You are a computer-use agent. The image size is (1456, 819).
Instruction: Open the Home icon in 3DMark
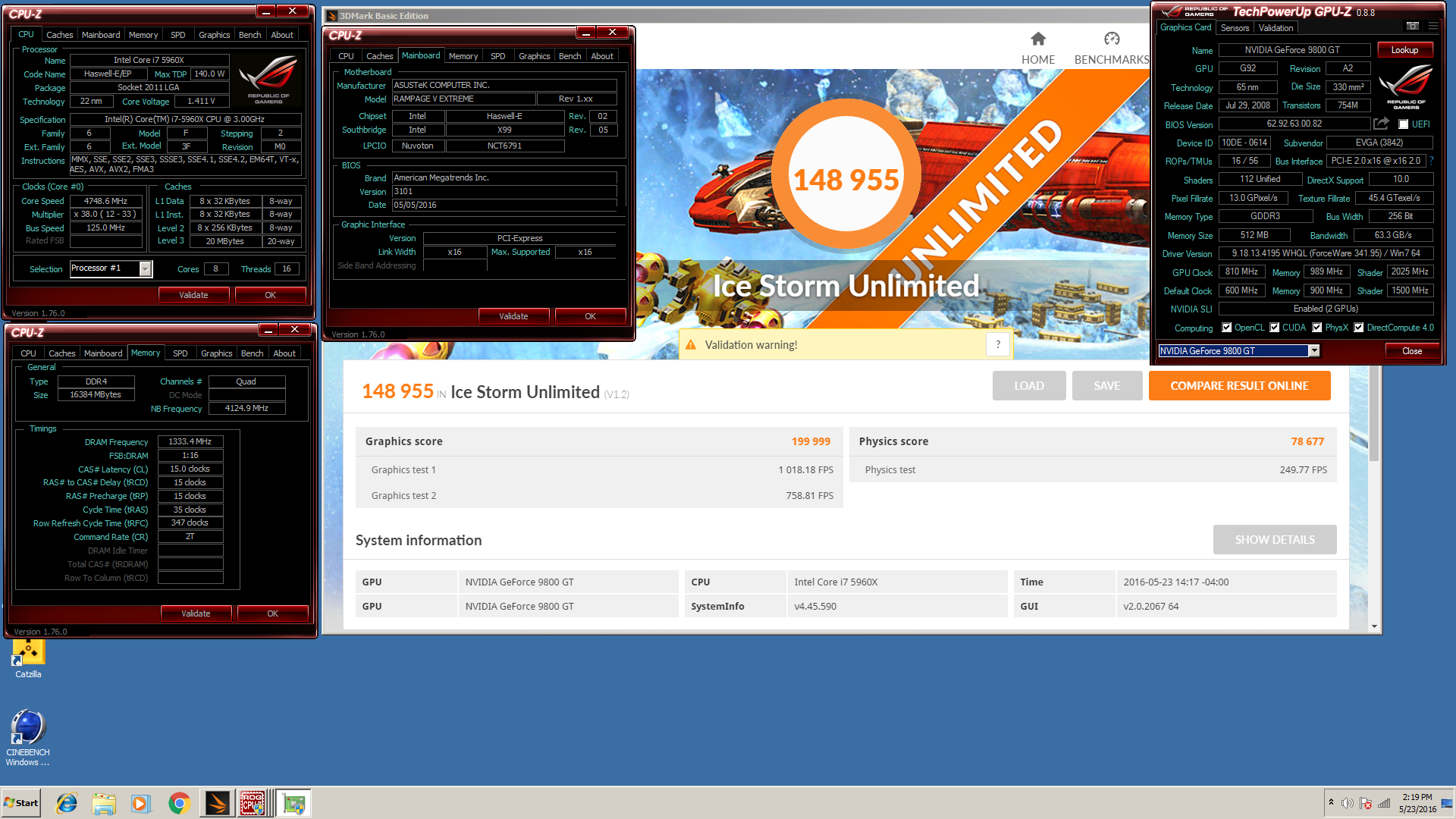pyautogui.click(x=1038, y=39)
